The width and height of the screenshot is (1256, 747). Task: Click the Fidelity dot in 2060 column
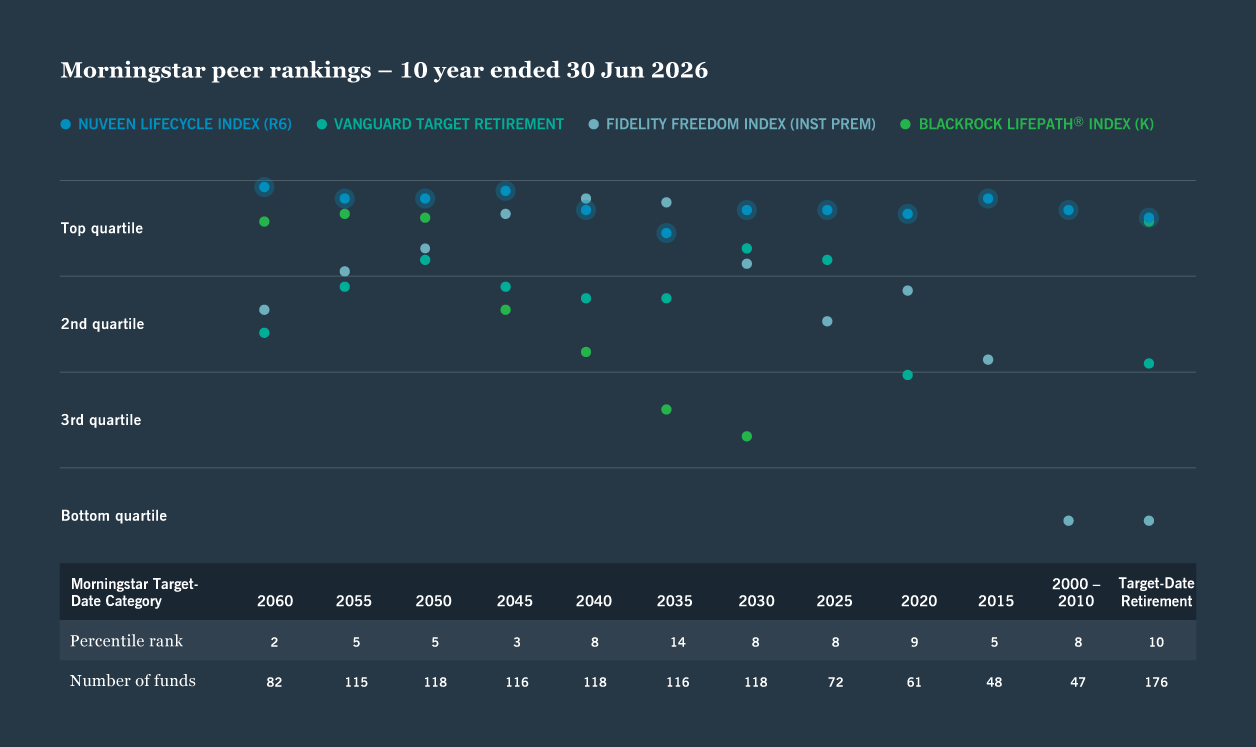coord(264,310)
